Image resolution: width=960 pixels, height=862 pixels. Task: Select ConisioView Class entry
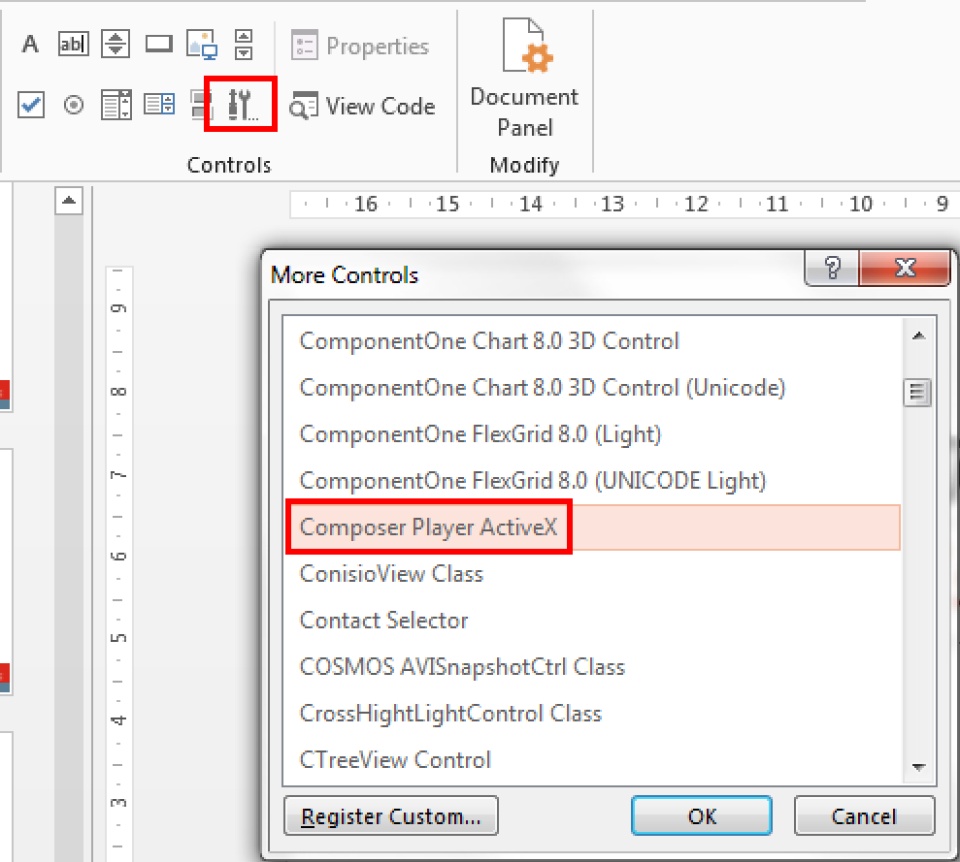592,574
